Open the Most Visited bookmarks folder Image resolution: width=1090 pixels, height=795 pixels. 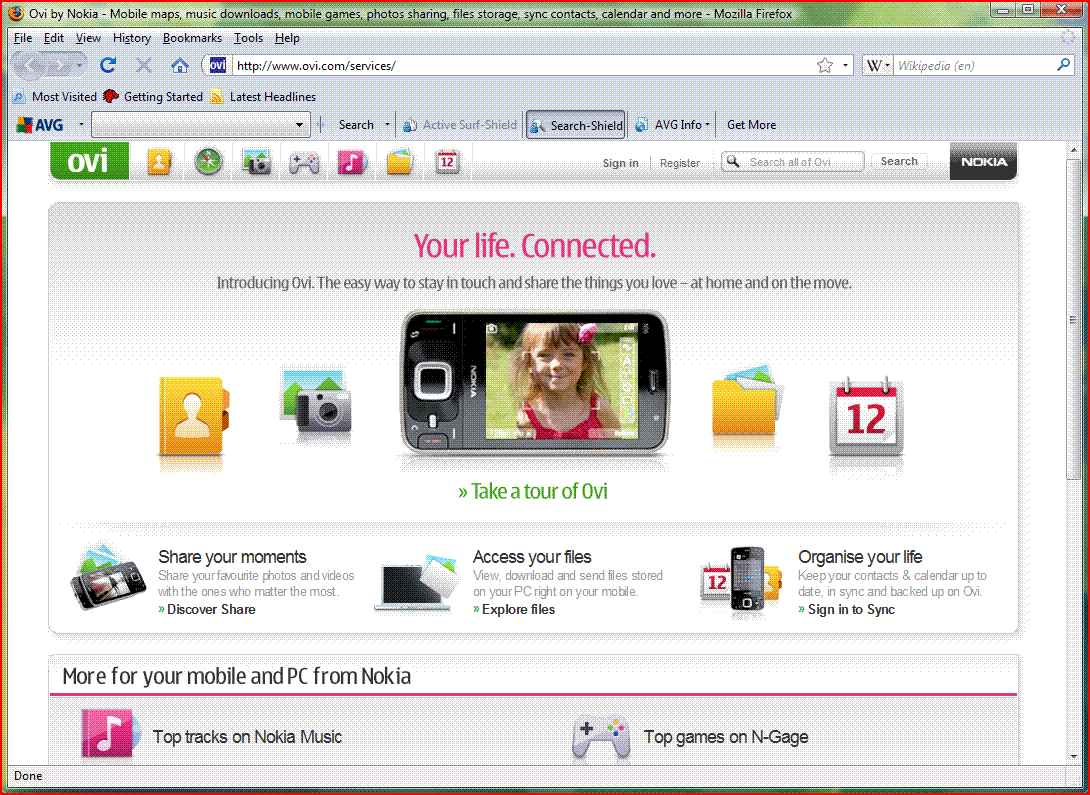tap(56, 97)
